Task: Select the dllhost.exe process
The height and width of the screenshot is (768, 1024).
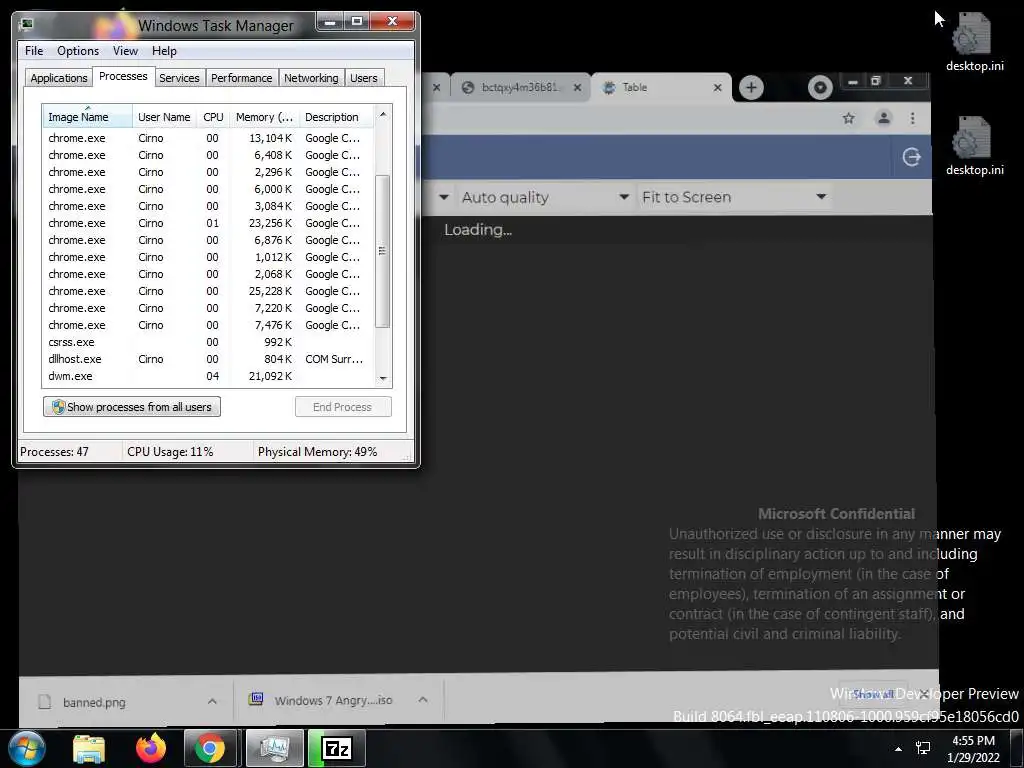Action: [x=209, y=359]
